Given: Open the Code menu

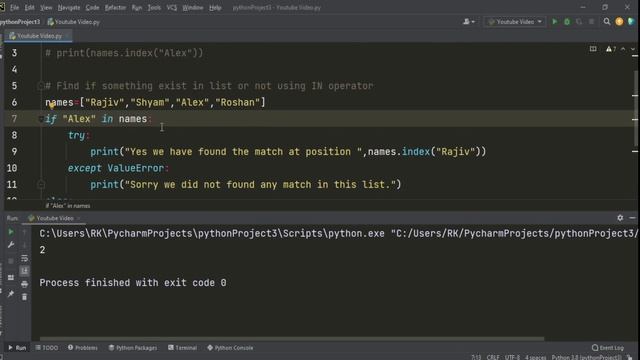Looking at the screenshot, I should tap(92, 7).
